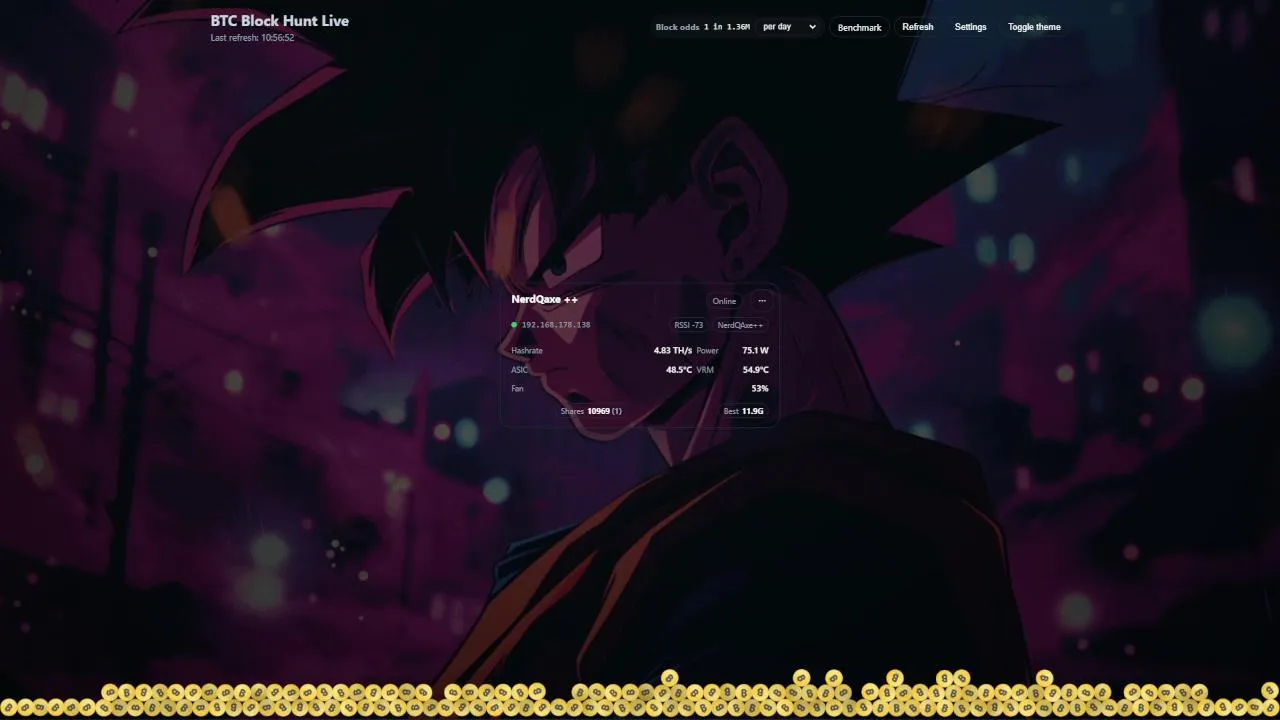Image resolution: width=1280 pixels, height=720 pixels.
Task: Click the 48.5°C ASIC temperature value
Action: tap(679, 370)
